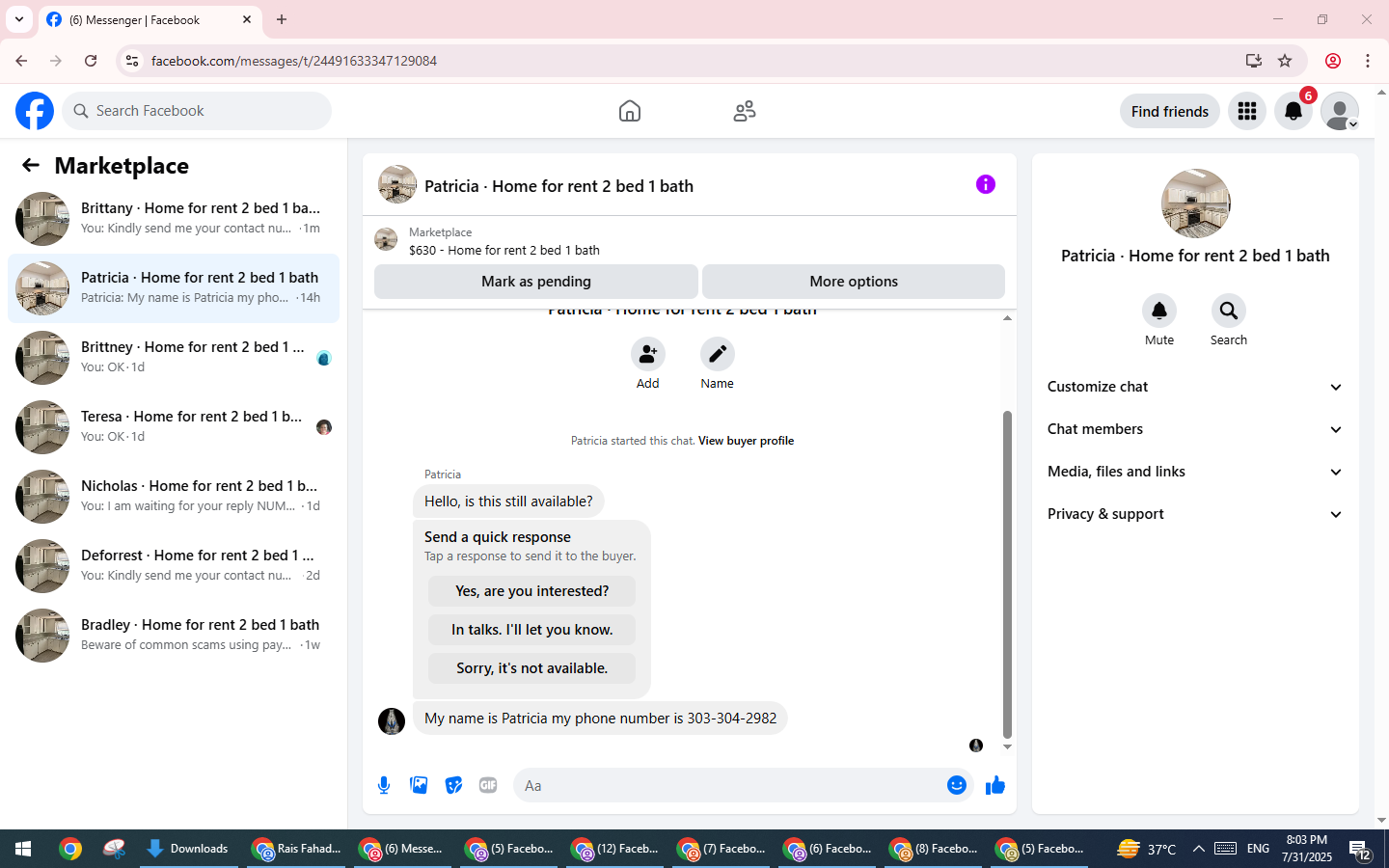
Task: Click Find friends button
Action: point(1170,111)
